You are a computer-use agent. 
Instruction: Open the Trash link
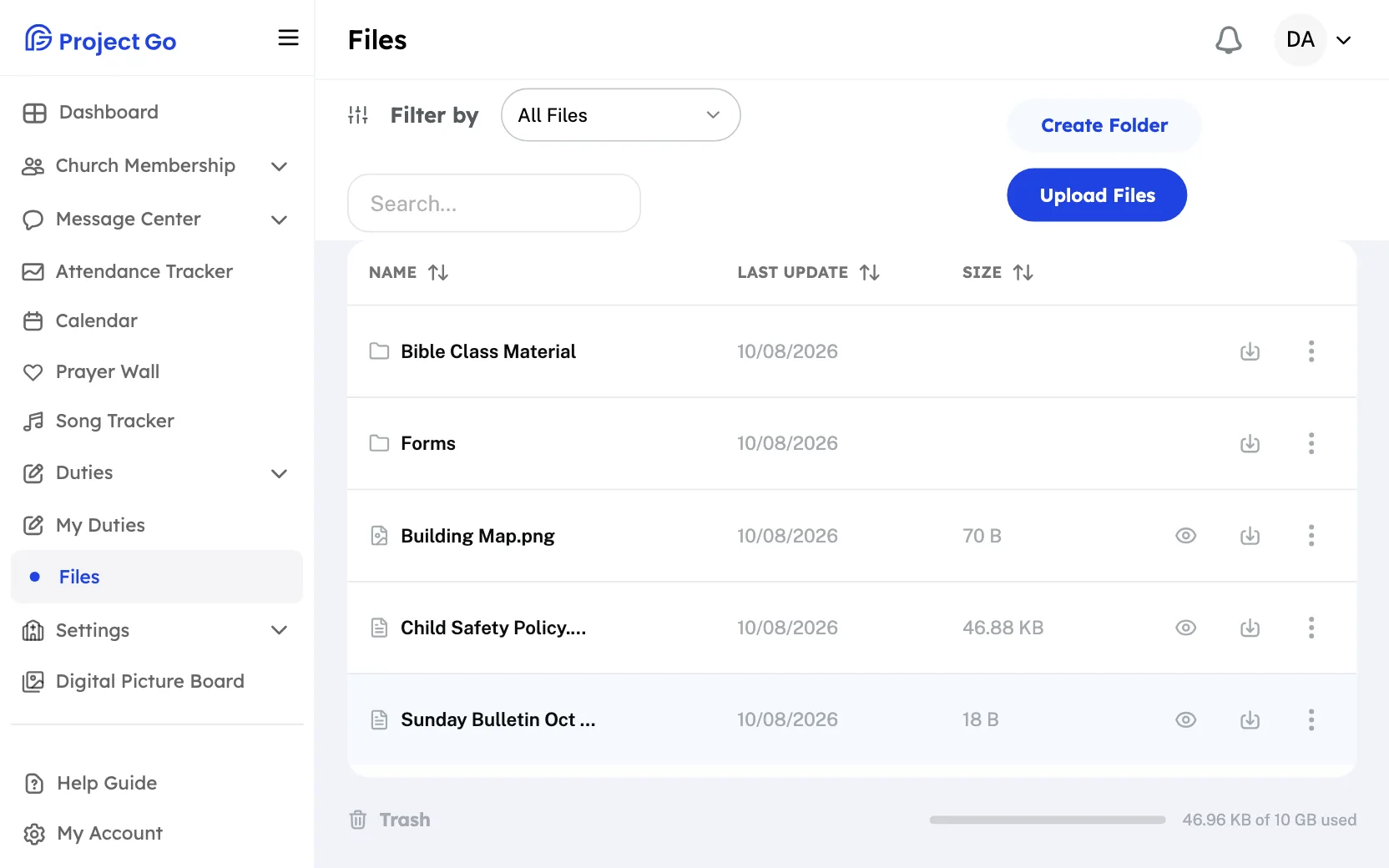pos(390,820)
